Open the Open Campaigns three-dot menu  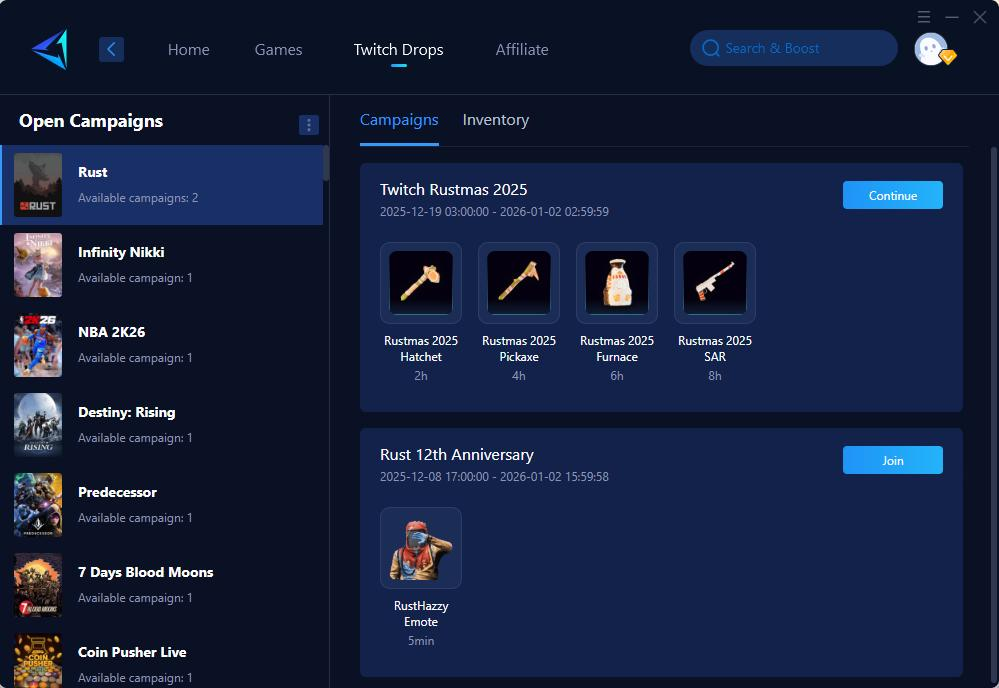[309, 125]
